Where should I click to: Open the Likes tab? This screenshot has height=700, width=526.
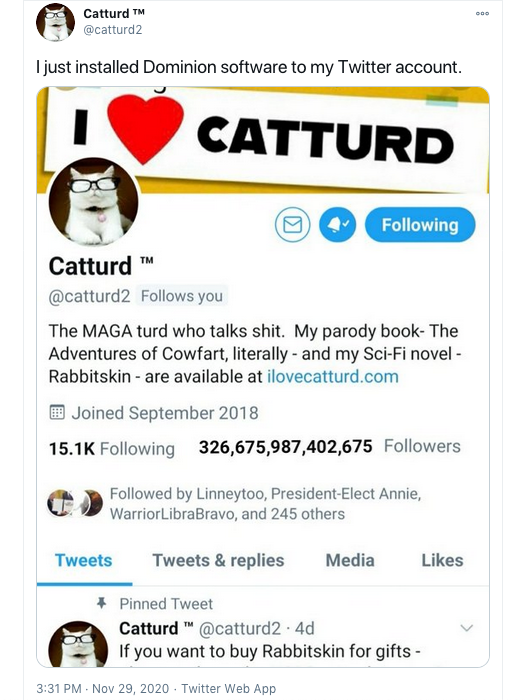click(x=443, y=560)
